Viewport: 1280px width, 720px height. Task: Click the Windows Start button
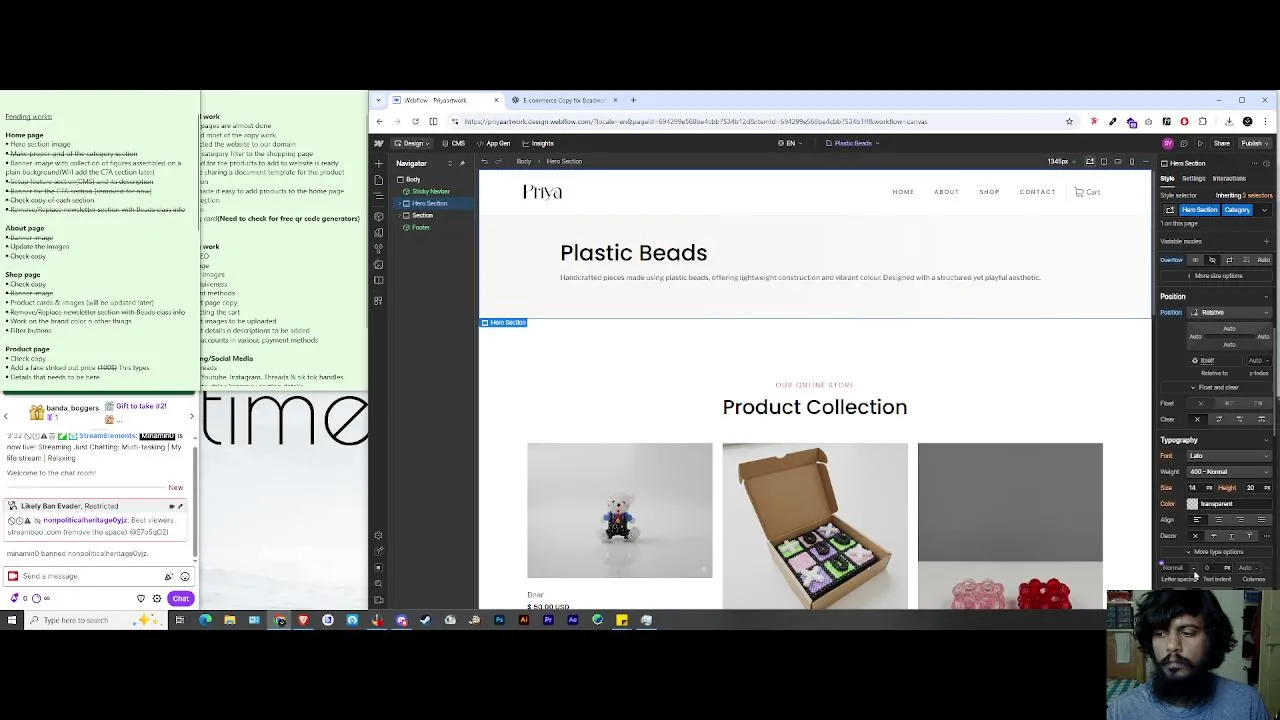point(12,620)
